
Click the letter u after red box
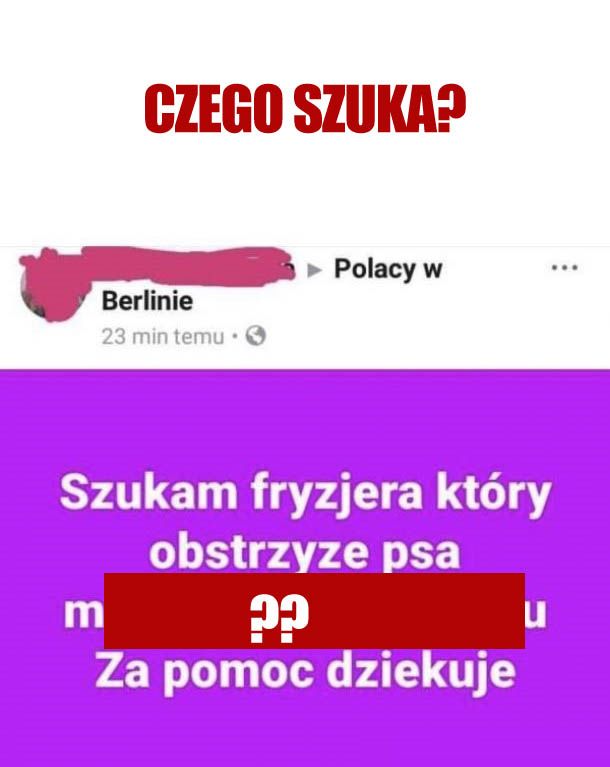[x=535, y=615]
